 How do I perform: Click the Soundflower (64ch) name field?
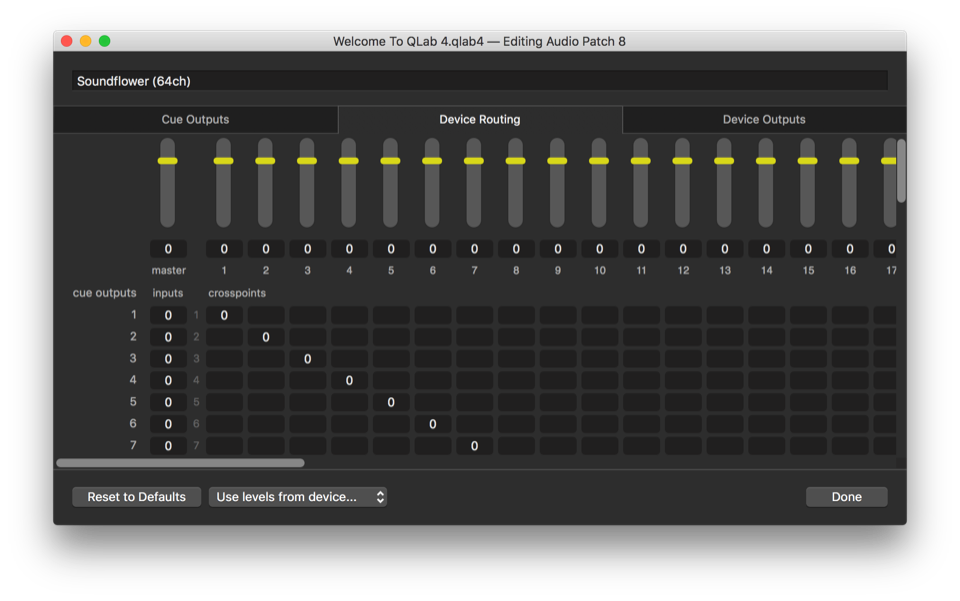click(479, 81)
